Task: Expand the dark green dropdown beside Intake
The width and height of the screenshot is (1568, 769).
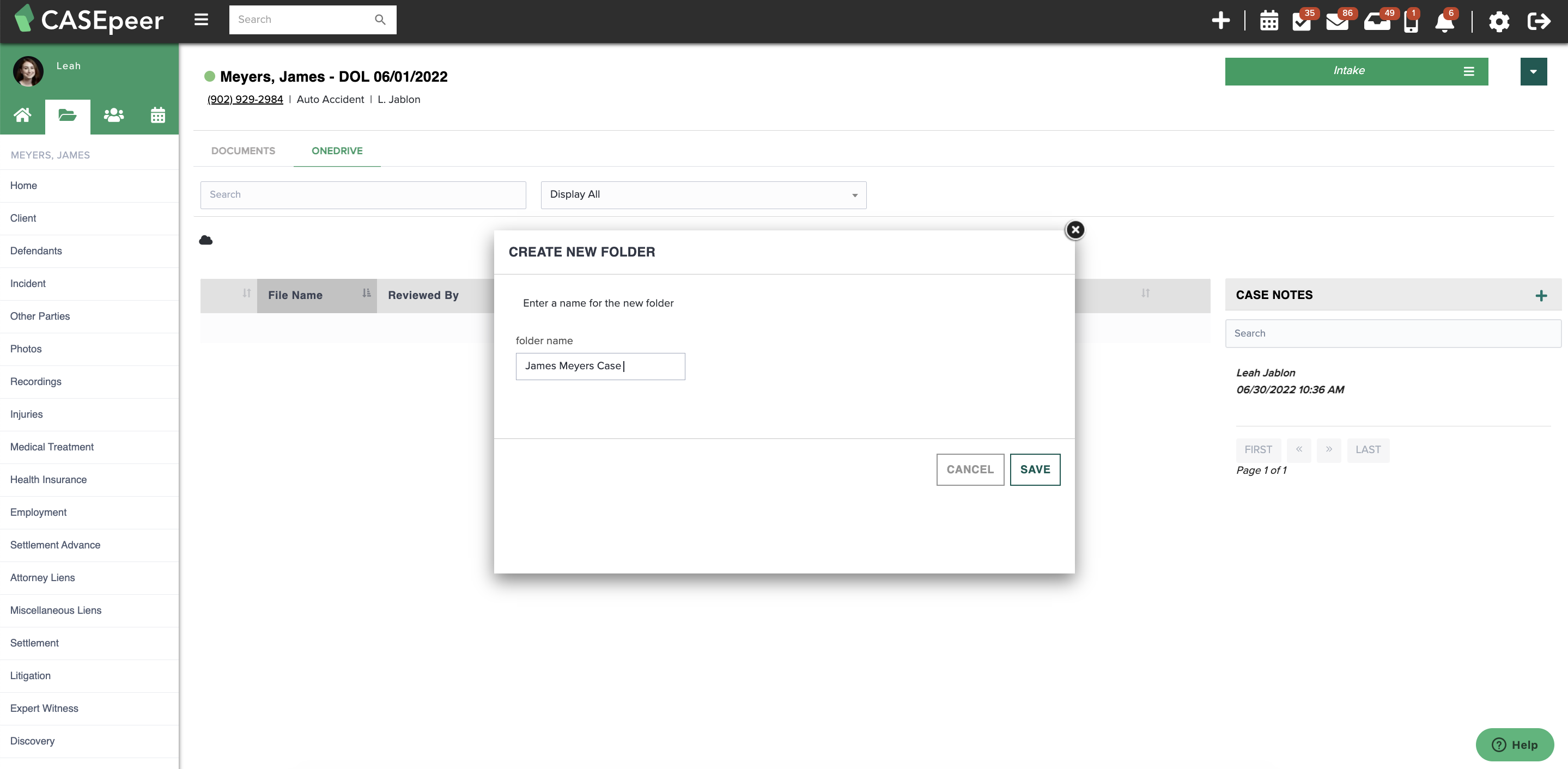Action: [x=1533, y=71]
